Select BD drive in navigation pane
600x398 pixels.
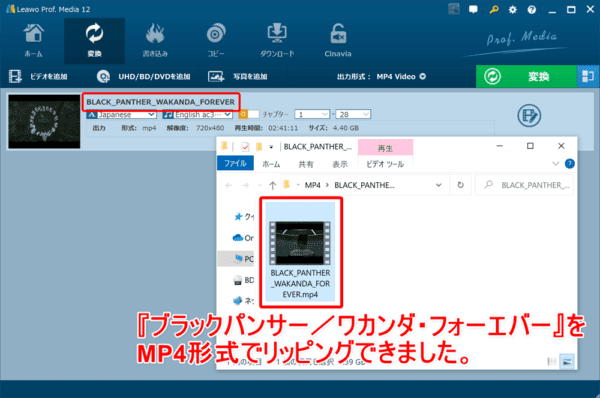tap(244, 280)
